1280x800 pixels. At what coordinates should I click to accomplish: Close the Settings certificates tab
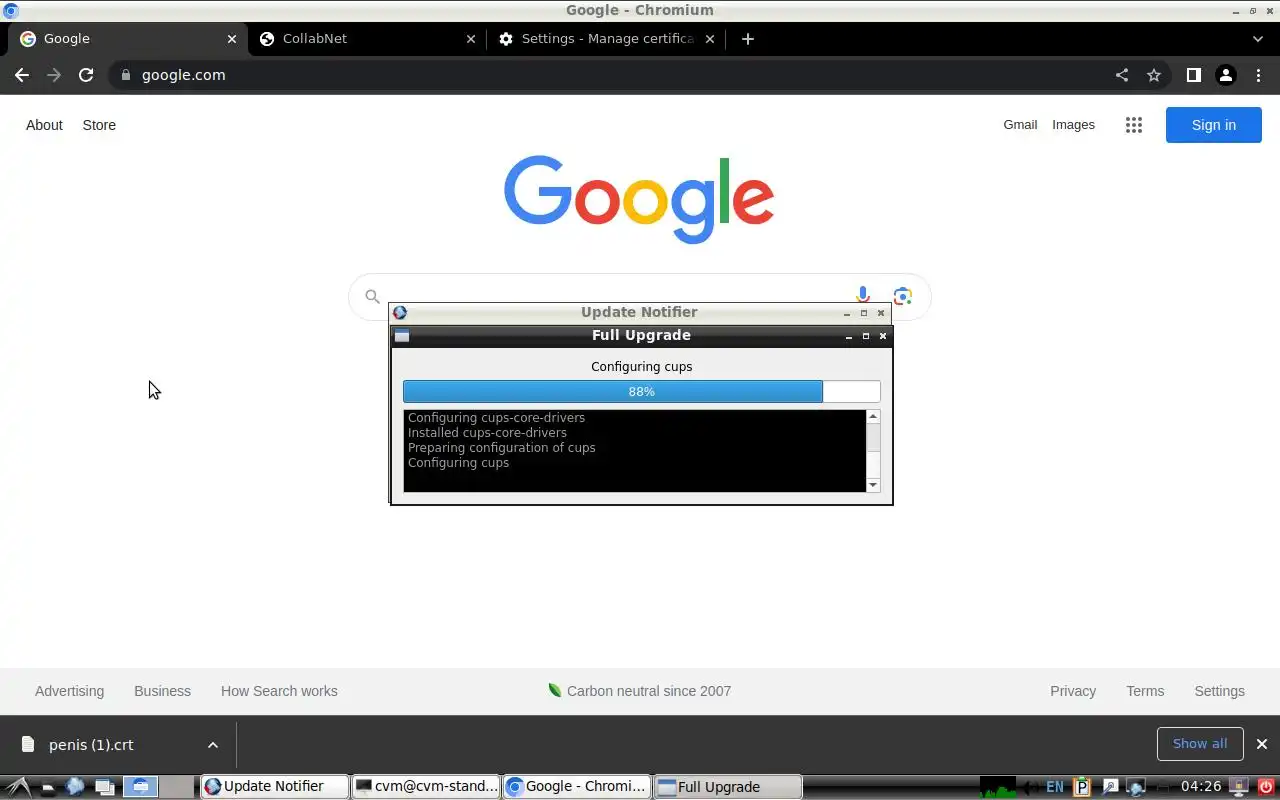coord(710,39)
